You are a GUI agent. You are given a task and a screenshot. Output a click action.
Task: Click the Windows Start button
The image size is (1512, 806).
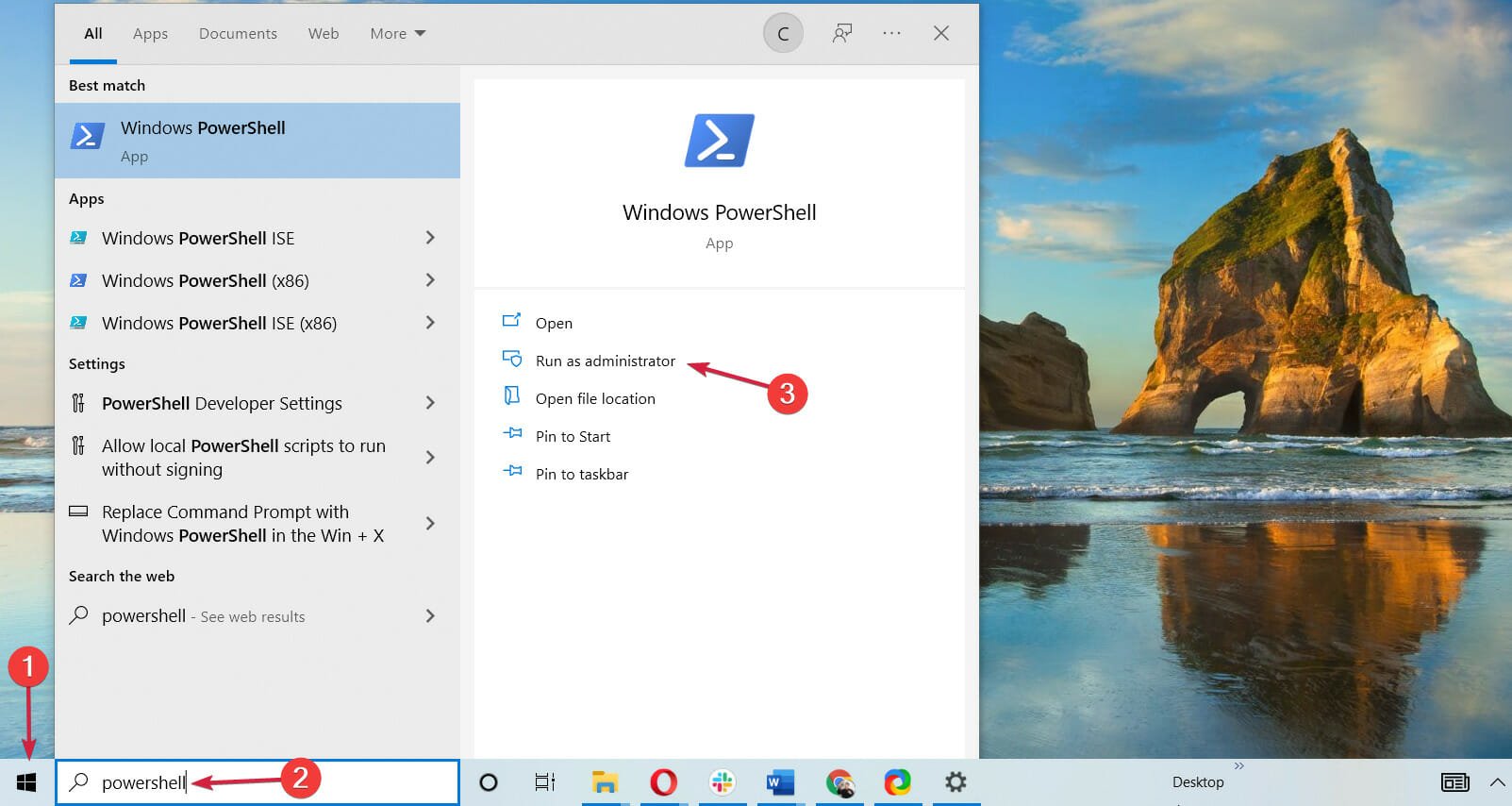[26, 782]
